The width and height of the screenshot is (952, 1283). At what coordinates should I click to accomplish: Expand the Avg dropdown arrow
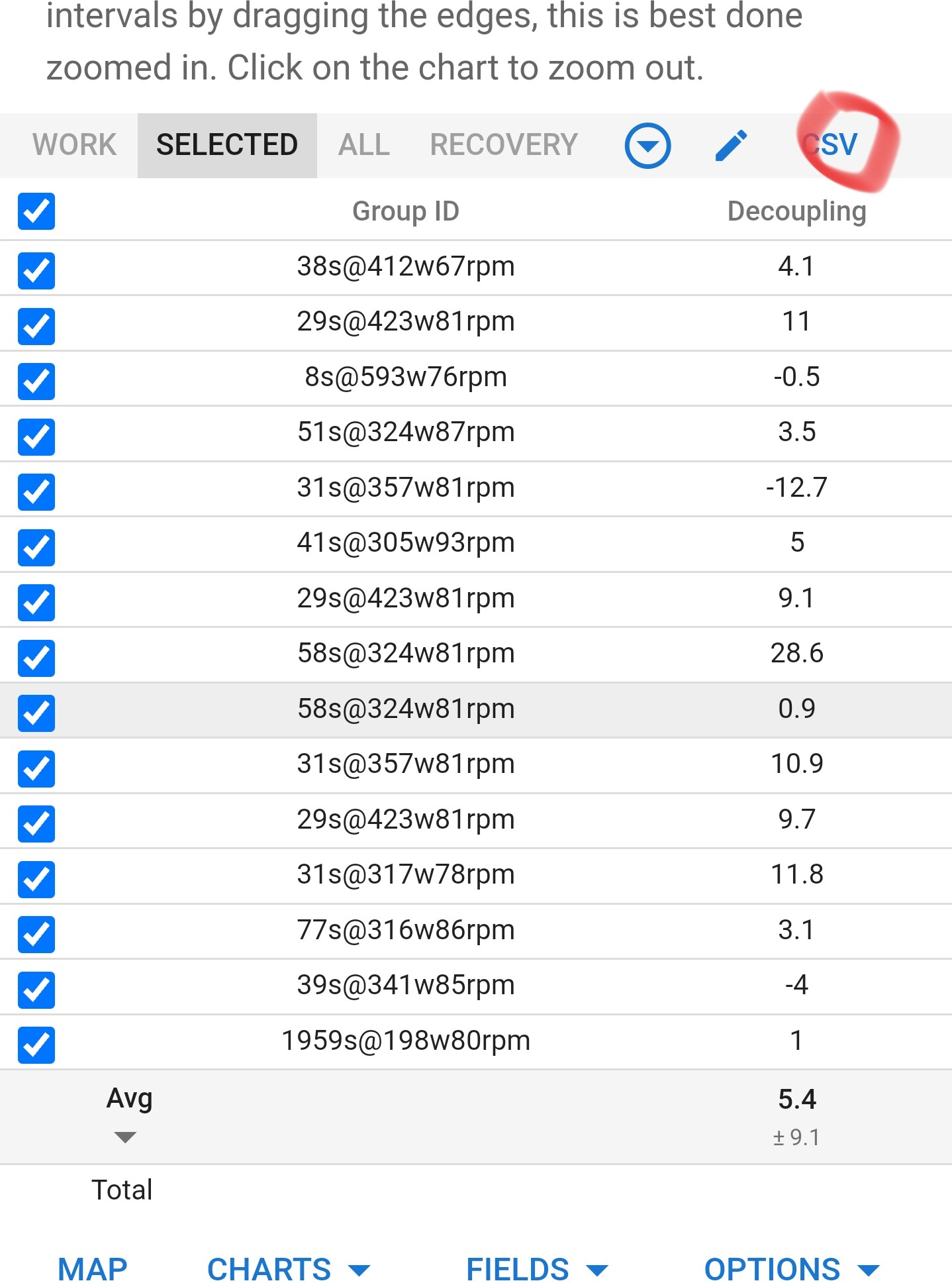point(125,1137)
